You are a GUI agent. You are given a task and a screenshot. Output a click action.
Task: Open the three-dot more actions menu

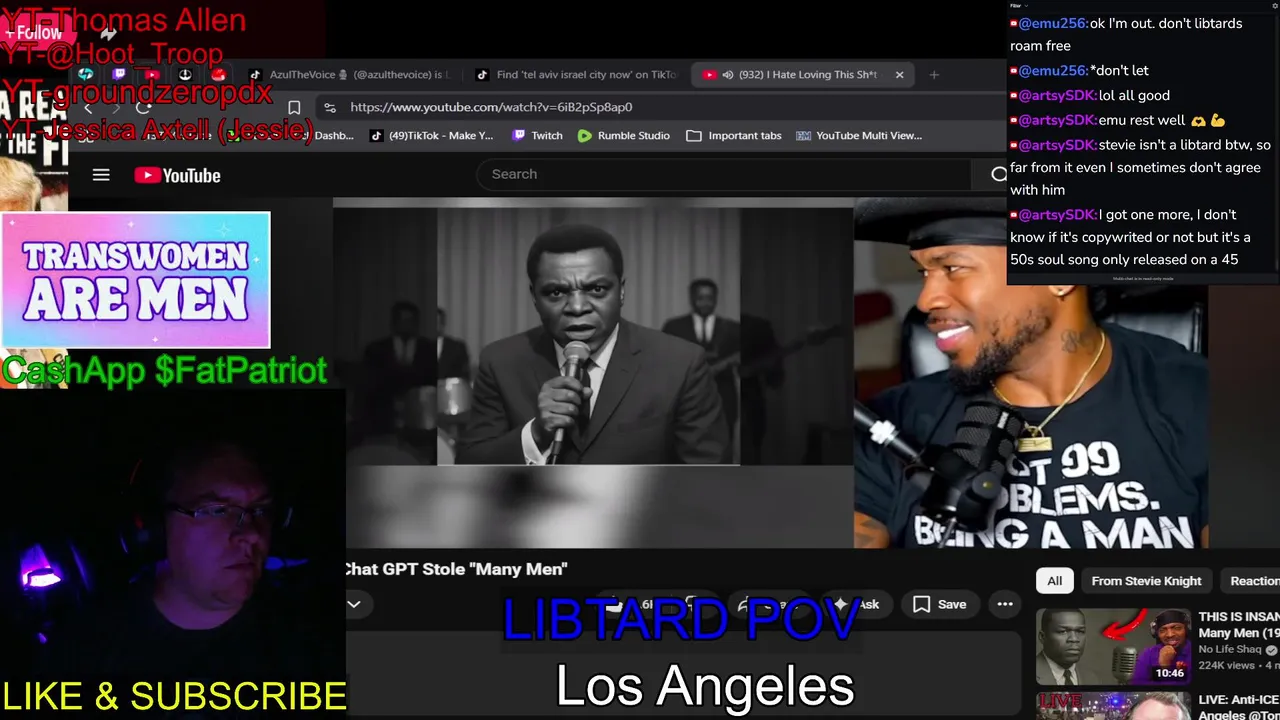[1005, 604]
